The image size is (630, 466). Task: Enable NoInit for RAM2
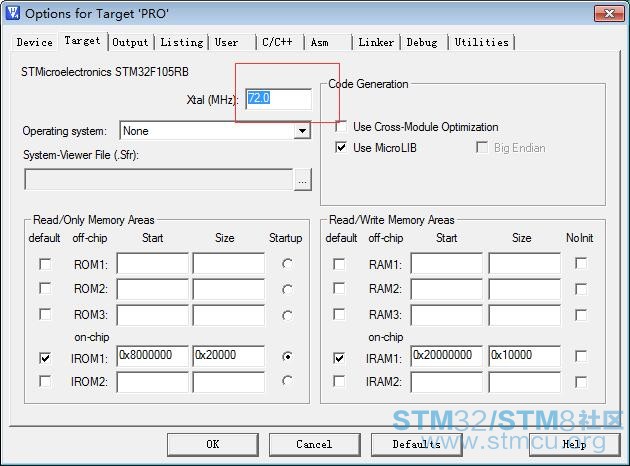[x=581, y=289]
